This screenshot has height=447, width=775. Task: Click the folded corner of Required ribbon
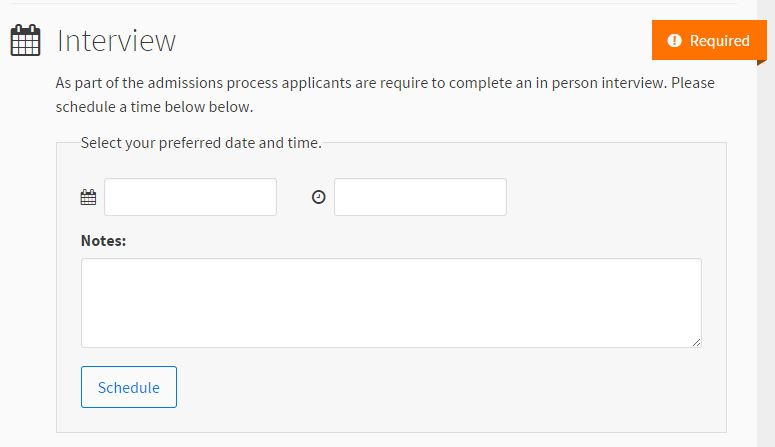(761, 62)
